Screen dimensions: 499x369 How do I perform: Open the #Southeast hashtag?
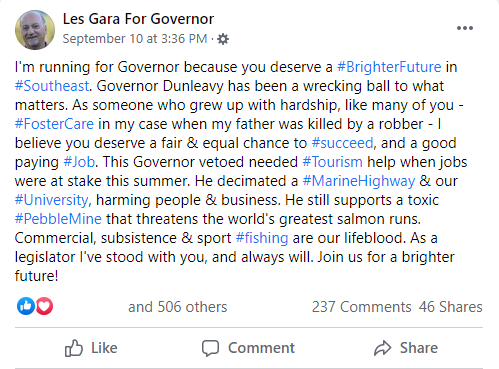pos(52,86)
